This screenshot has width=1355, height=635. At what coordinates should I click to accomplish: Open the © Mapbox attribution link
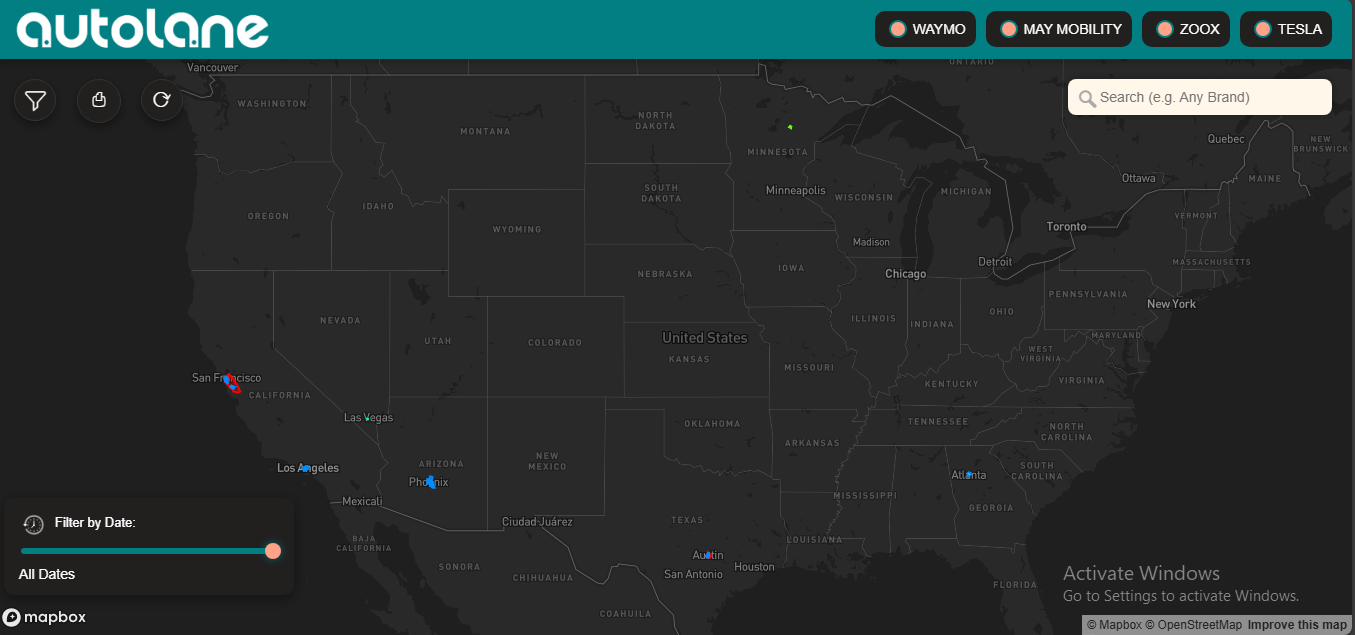point(1114,625)
